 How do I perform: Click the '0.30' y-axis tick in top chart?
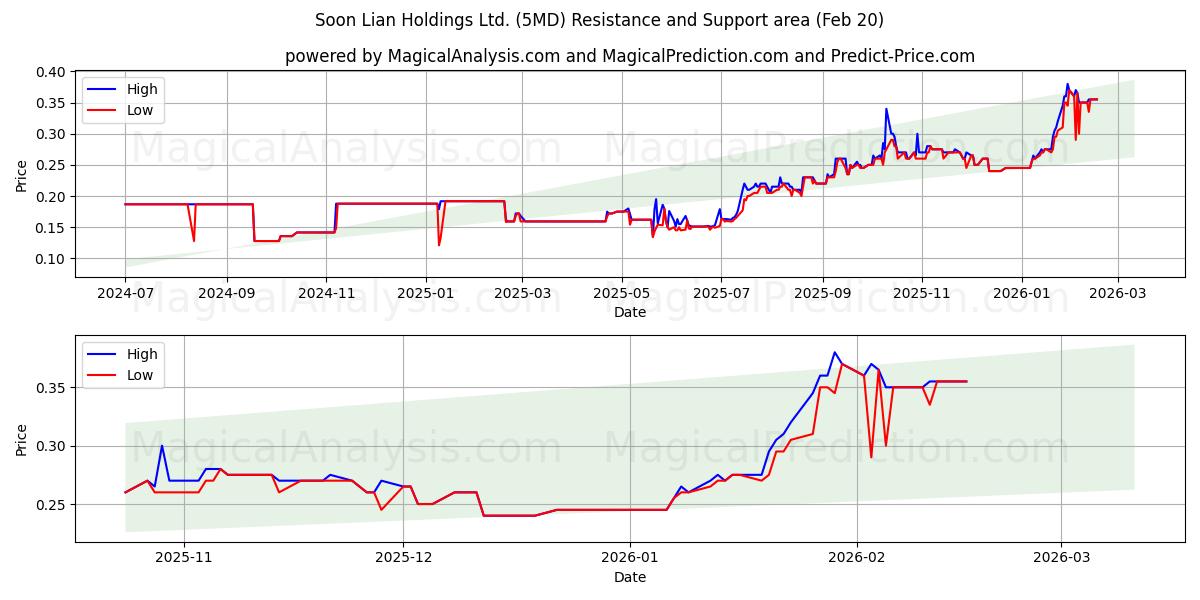(x=52, y=134)
